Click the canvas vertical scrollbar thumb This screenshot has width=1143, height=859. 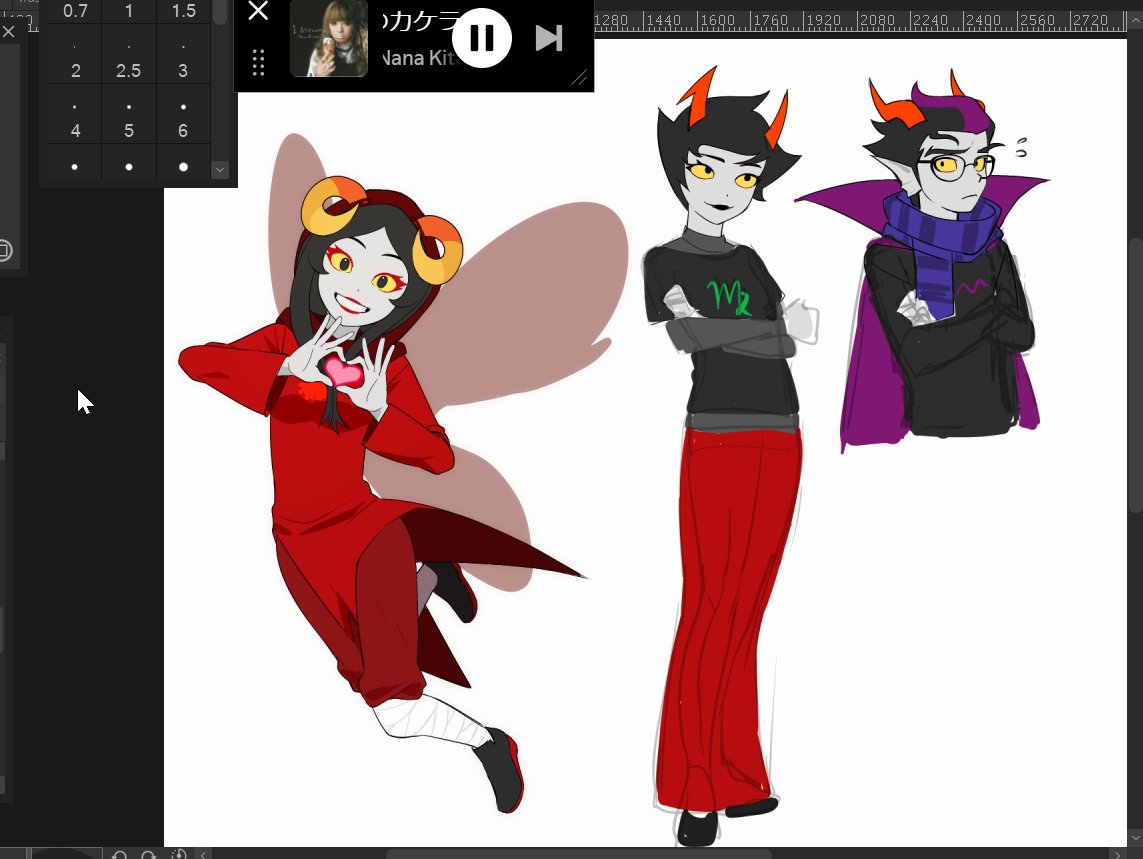pyautogui.click(x=1136, y=376)
